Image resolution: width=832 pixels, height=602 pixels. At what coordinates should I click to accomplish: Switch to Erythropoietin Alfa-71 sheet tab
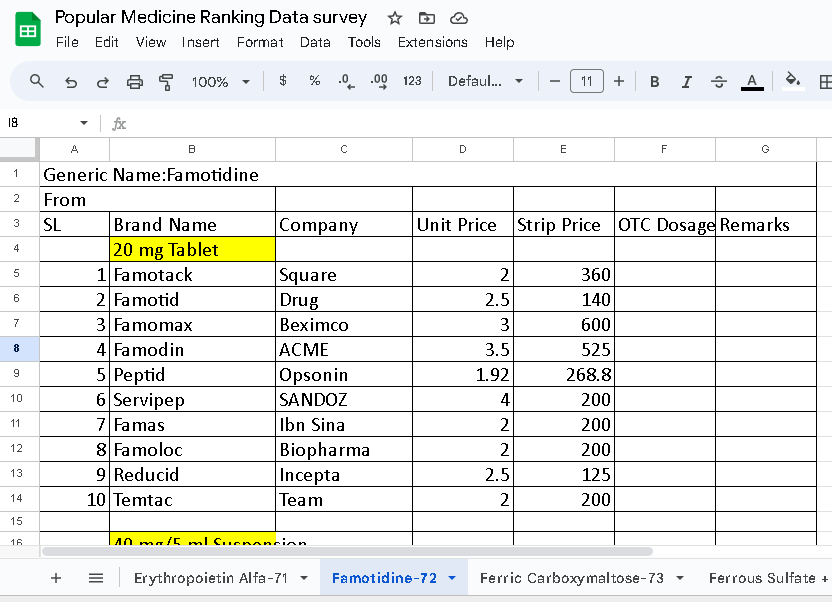211,578
